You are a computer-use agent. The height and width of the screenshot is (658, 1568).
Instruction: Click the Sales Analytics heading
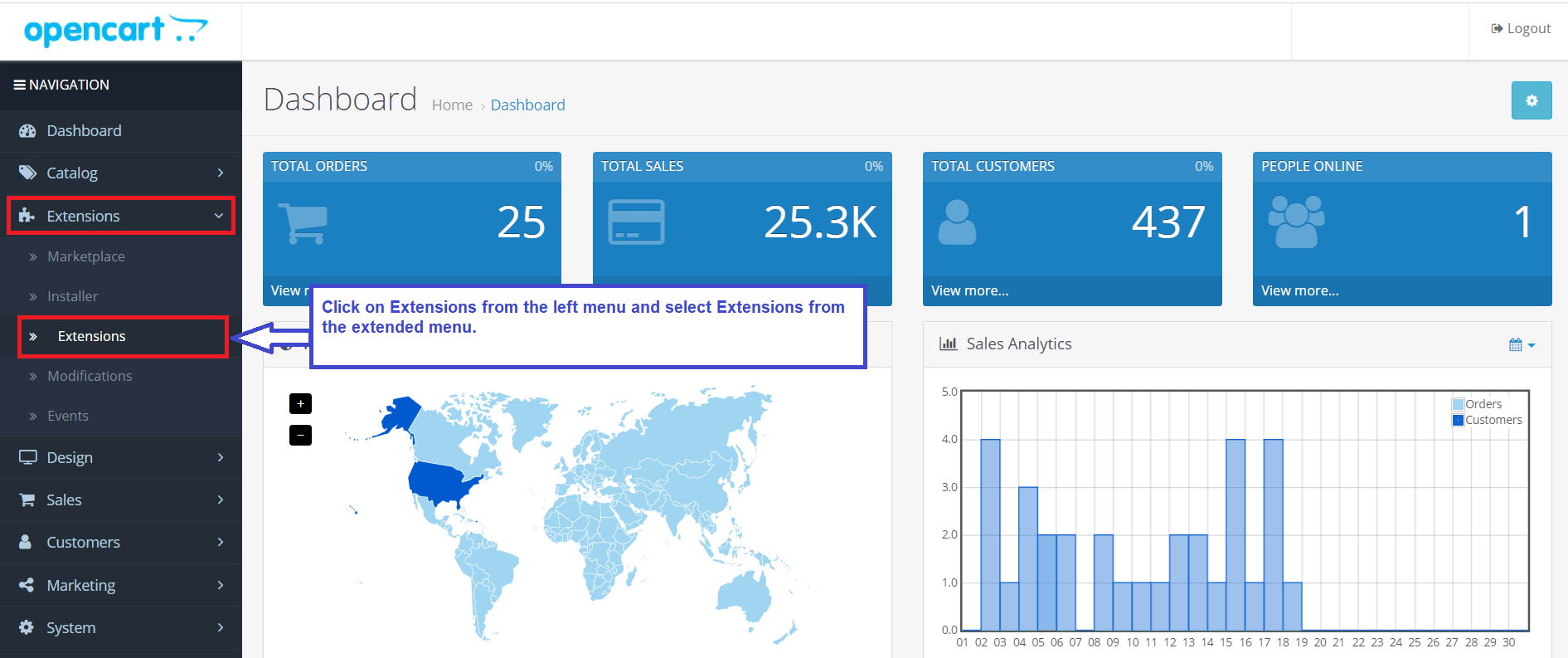coord(1019,344)
